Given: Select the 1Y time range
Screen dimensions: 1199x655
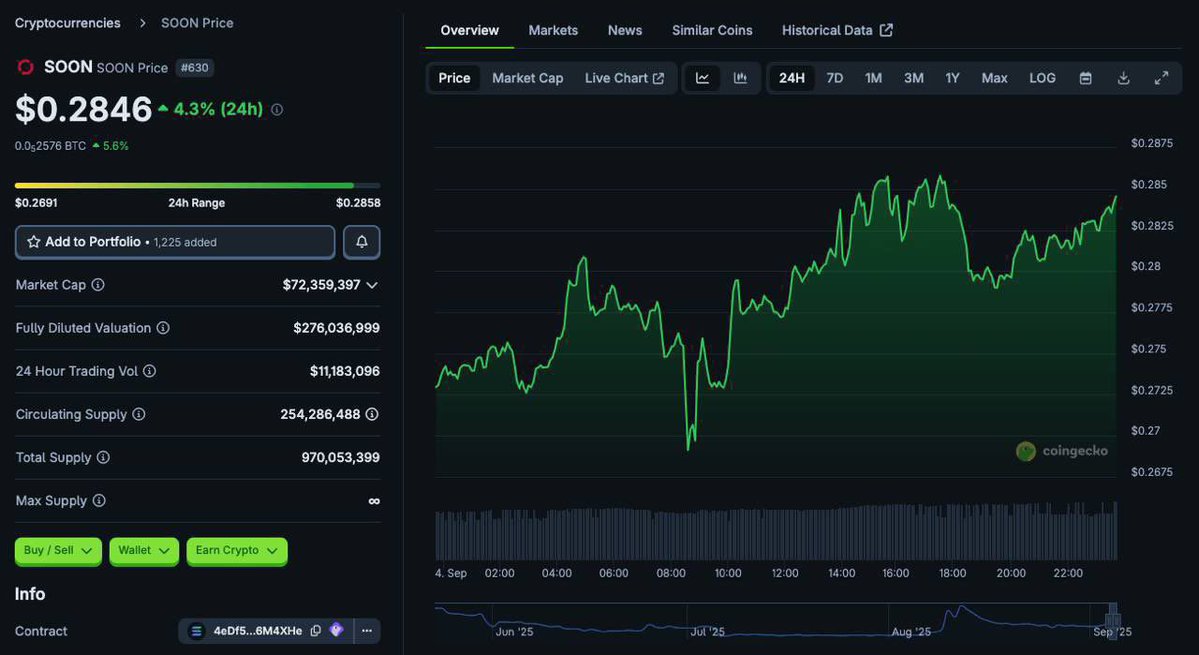Looking at the screenshot, I should [952, 78].
